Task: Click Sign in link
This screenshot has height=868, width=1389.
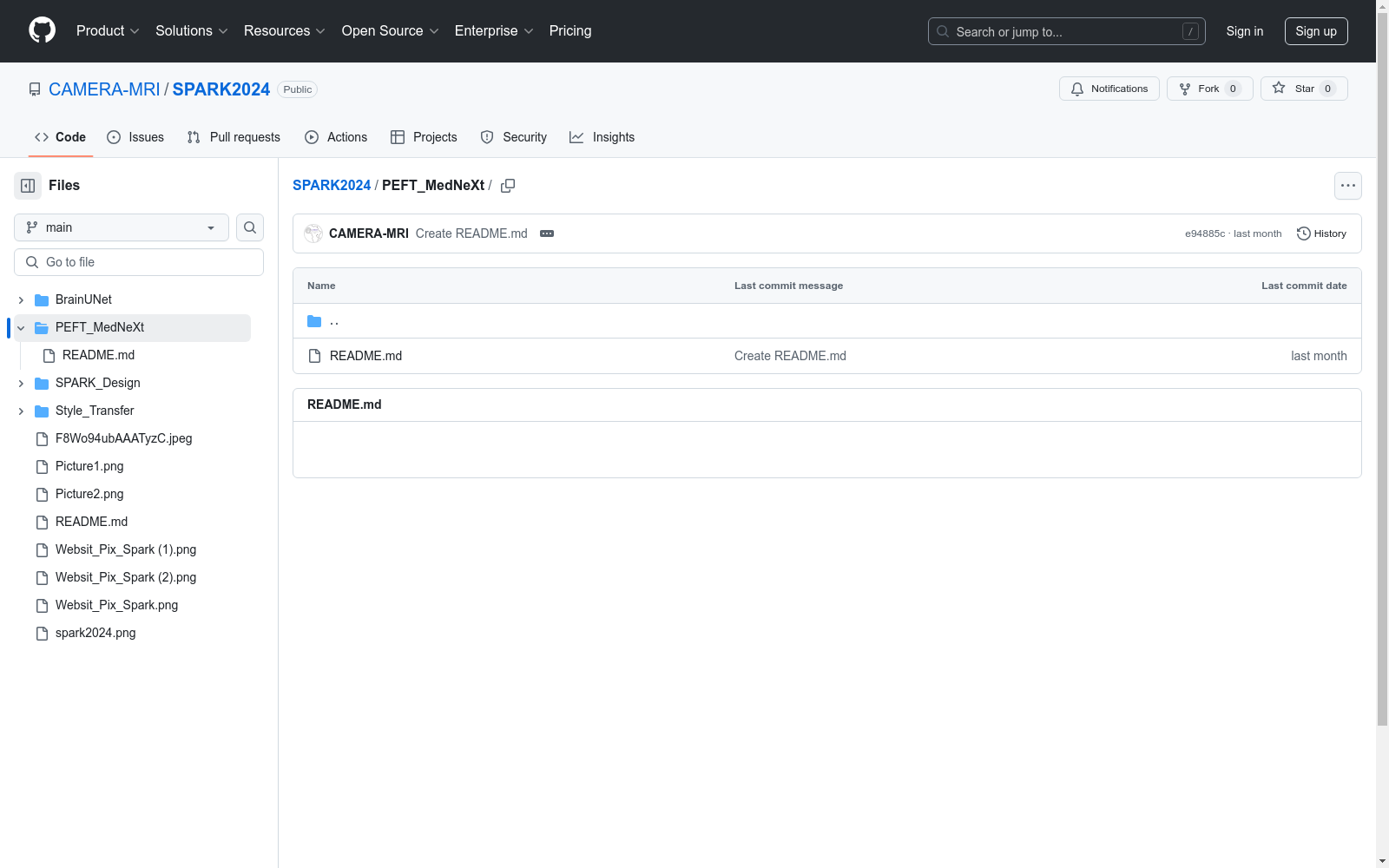Action: 1245,31
